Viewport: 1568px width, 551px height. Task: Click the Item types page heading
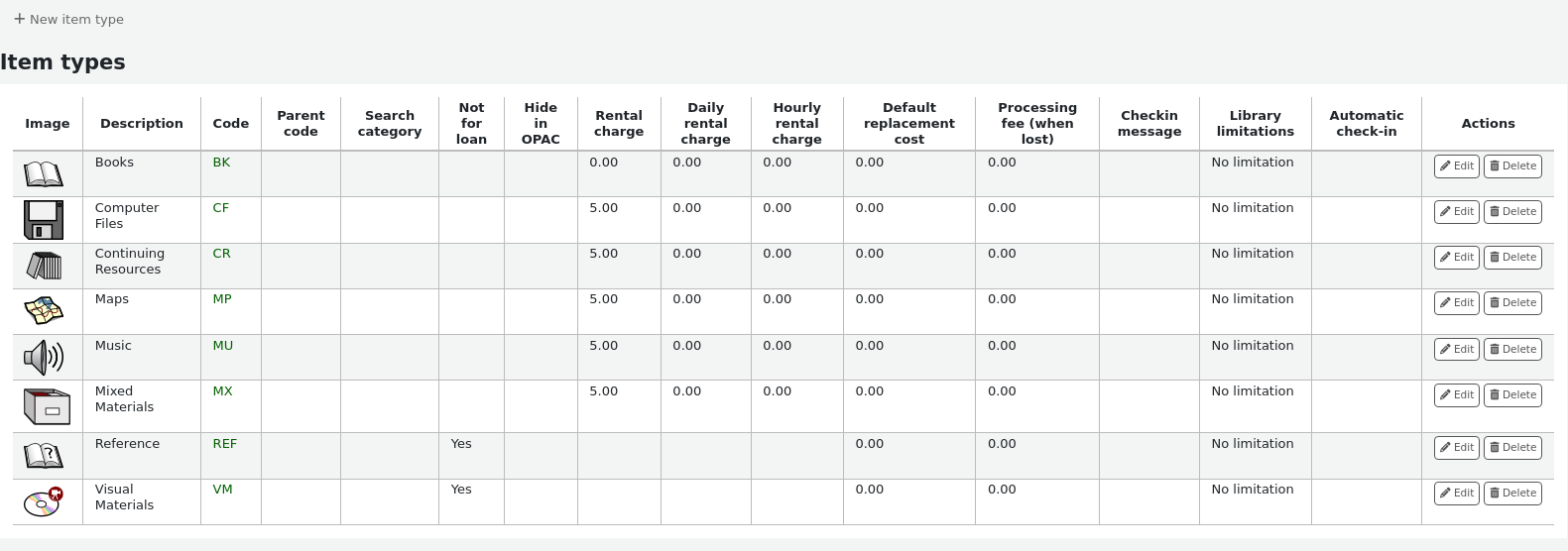62,61
